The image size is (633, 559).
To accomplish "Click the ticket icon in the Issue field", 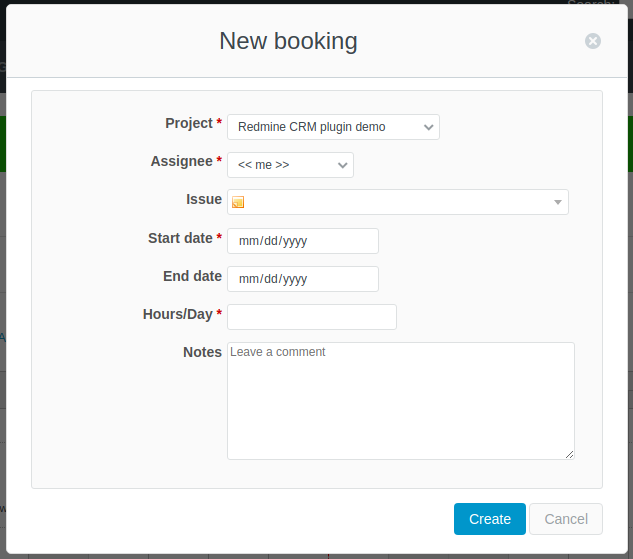I will point(238,202).
